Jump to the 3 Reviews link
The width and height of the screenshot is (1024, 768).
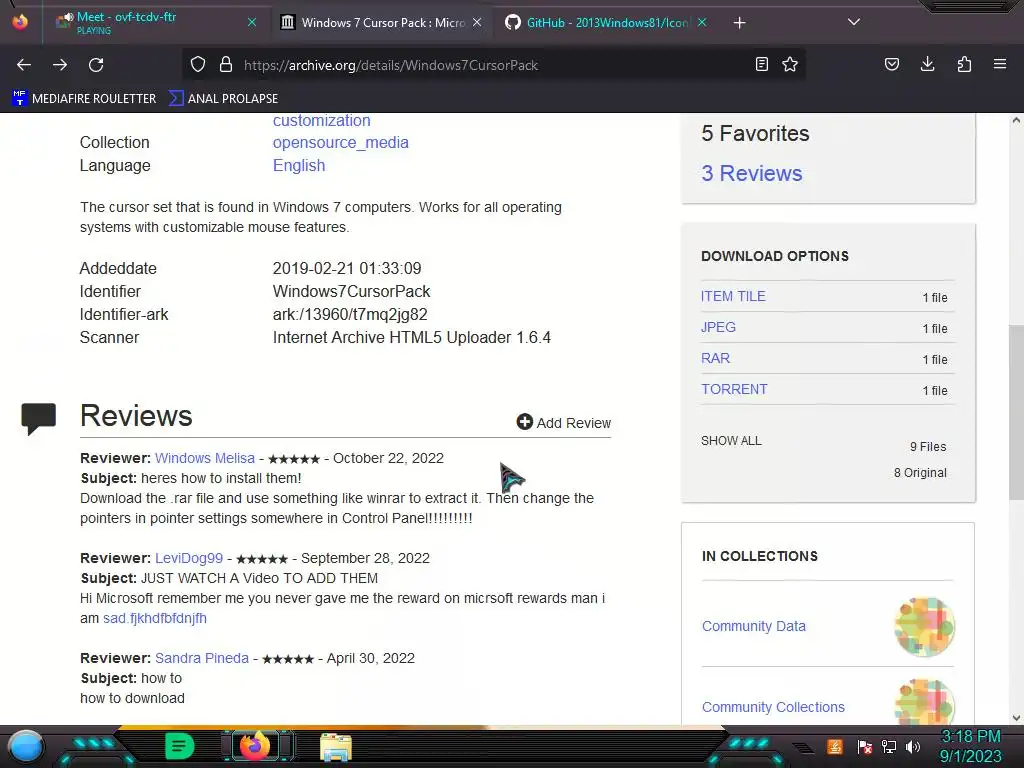752,173
